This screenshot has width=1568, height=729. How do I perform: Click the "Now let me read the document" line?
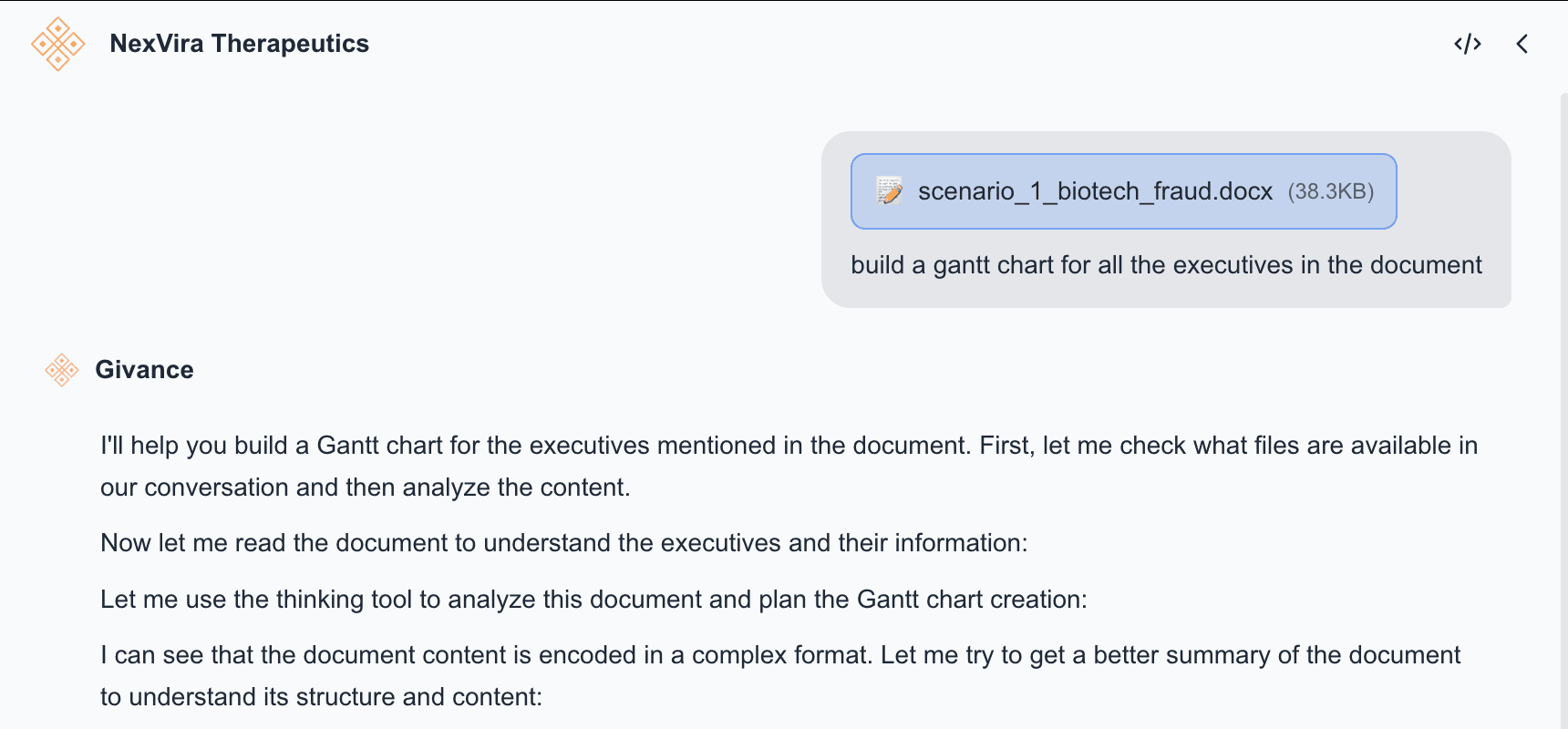click(x=563, y=543)
